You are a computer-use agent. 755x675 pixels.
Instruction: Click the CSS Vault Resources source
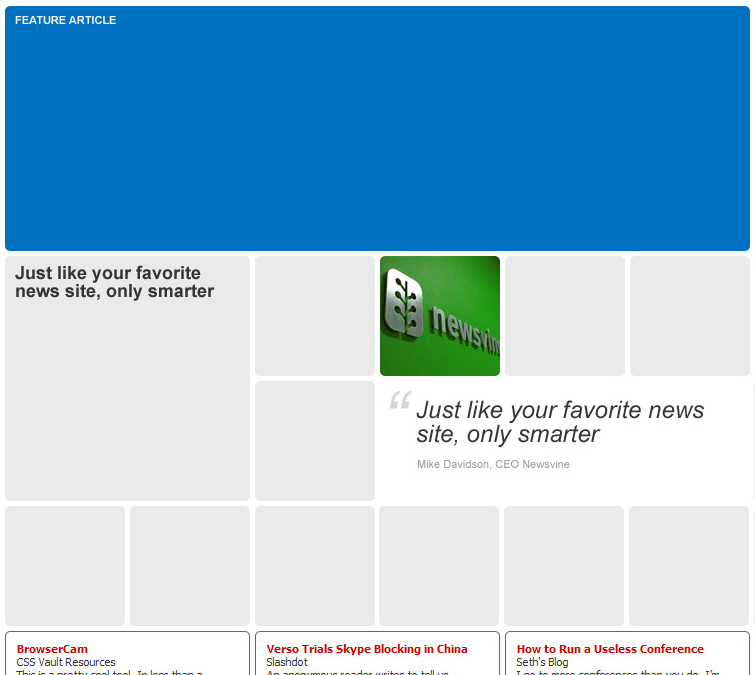[x=66, y=662]
